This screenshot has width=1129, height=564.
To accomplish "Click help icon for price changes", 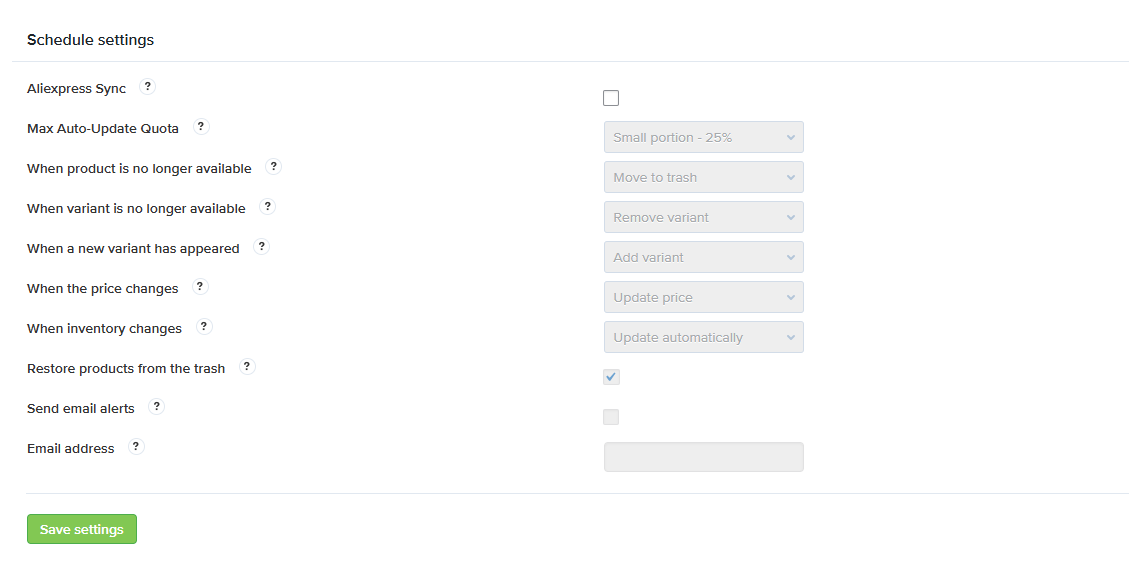I will (200, 287).
